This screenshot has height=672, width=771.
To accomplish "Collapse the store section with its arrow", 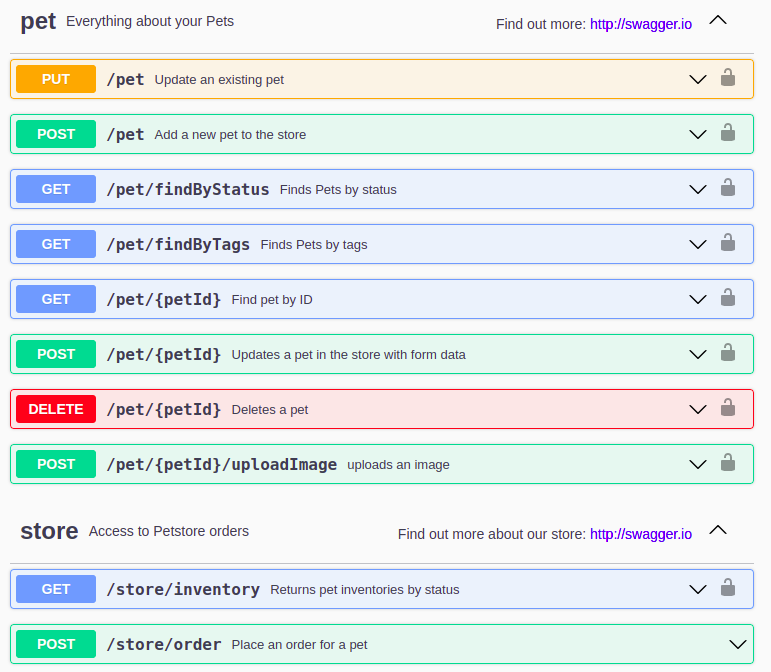I will pyautogui.click(x=717, y=531).
